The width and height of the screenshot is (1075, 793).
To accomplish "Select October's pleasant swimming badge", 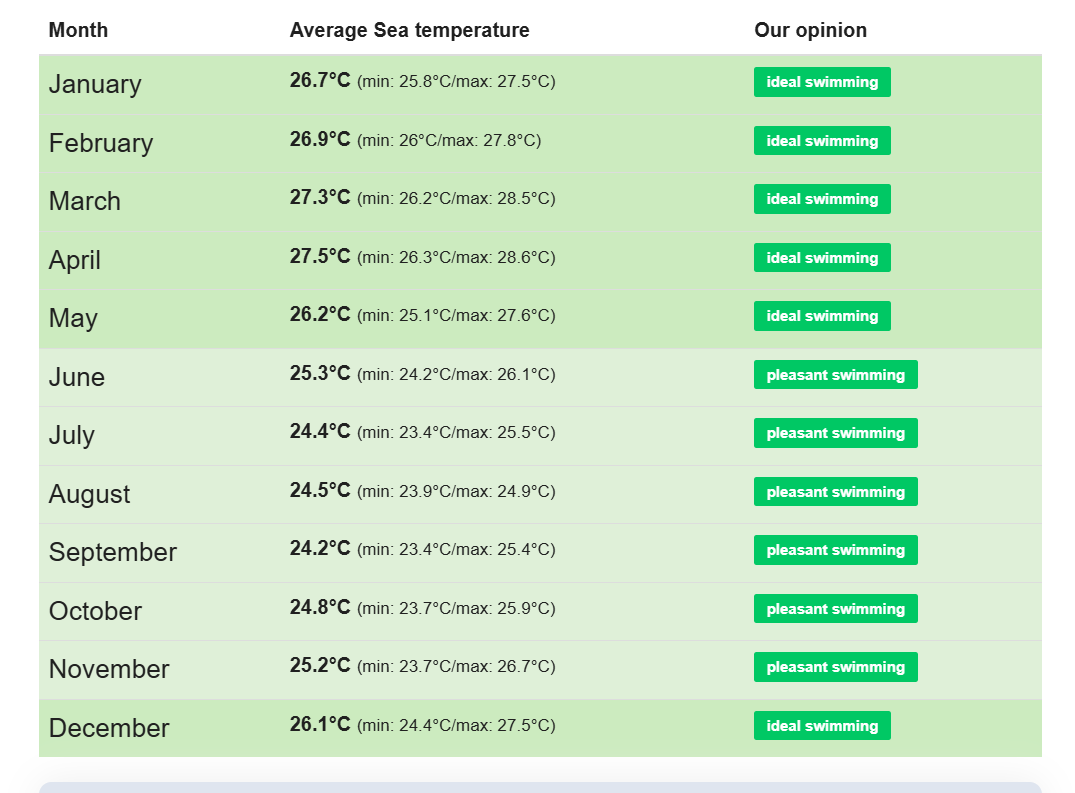I will point(836,609).
